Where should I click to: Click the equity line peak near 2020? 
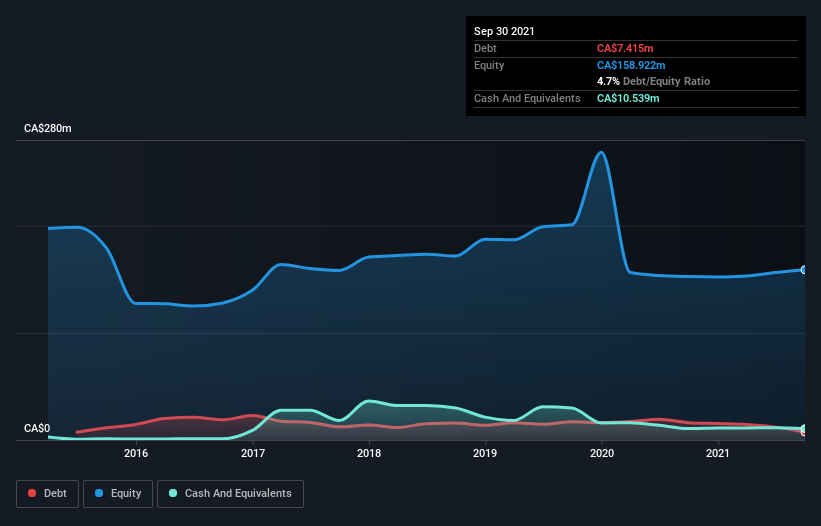click(601, 153)
